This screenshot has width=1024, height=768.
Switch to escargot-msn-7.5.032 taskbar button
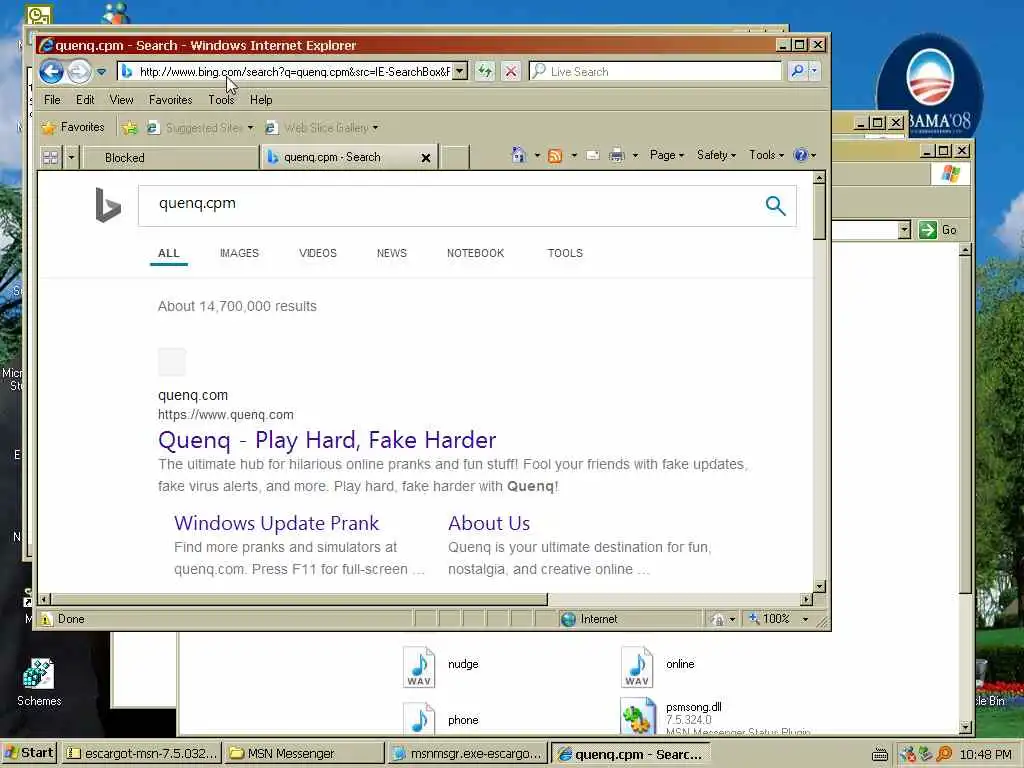point(142,754)
